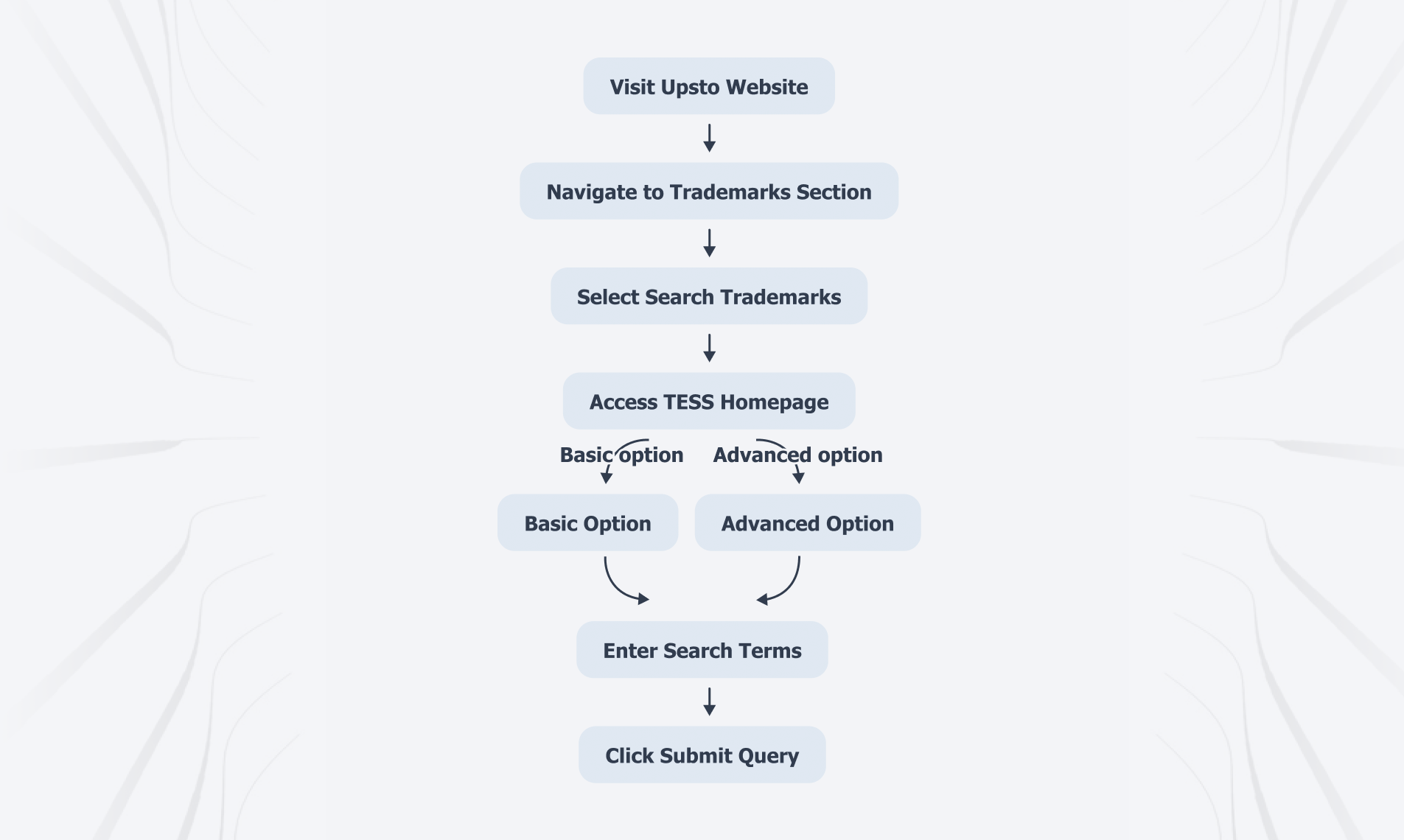Select the Visit Upsto Website node
Image resolution: width=1404 pixels, height=840 pixels.
coord(708,86)
